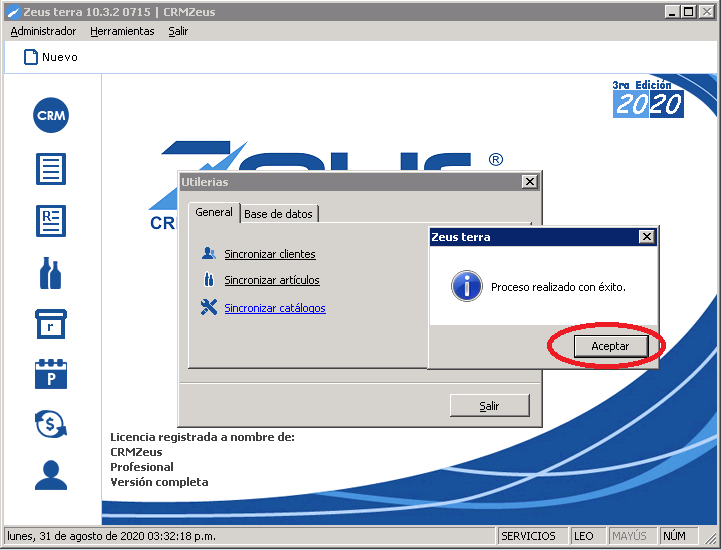This screenshot has width=721, height=550.
Task: Click the Sincronizar clientes link
Action: tap(270, 254)
